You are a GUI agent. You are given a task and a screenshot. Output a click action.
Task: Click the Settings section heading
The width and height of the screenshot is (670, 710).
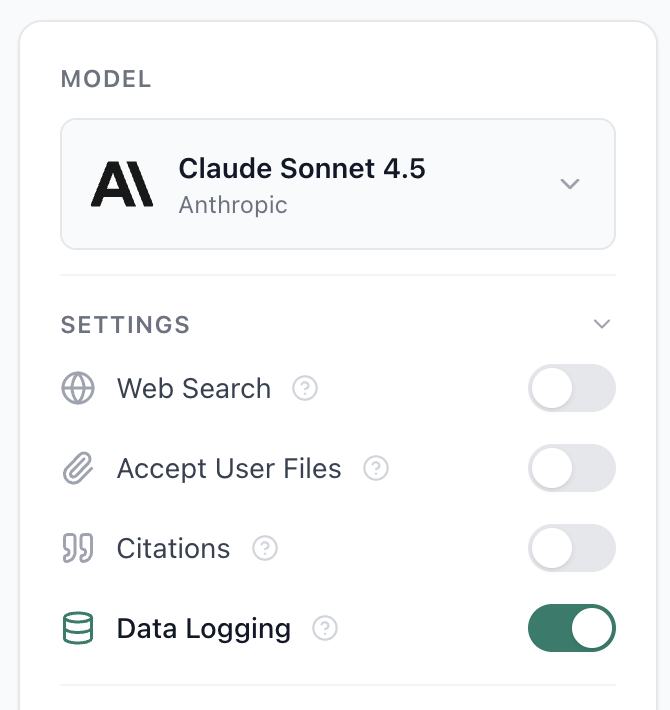(x=125, y=324)
